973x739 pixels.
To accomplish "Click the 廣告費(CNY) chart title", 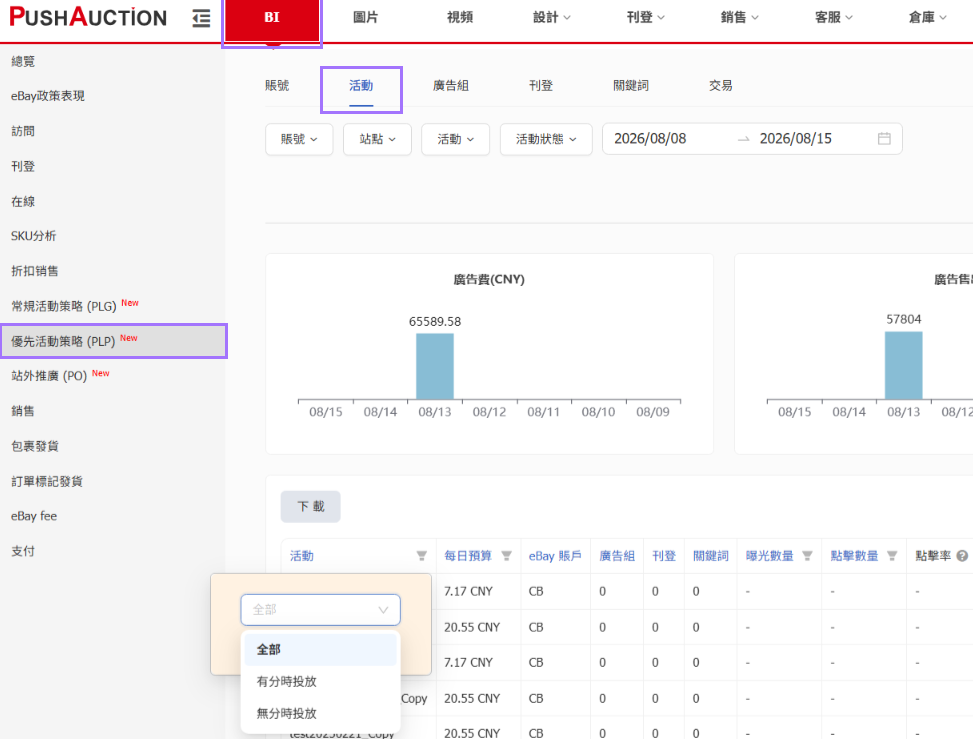I will pyautogui.click(x=489, y=280).
